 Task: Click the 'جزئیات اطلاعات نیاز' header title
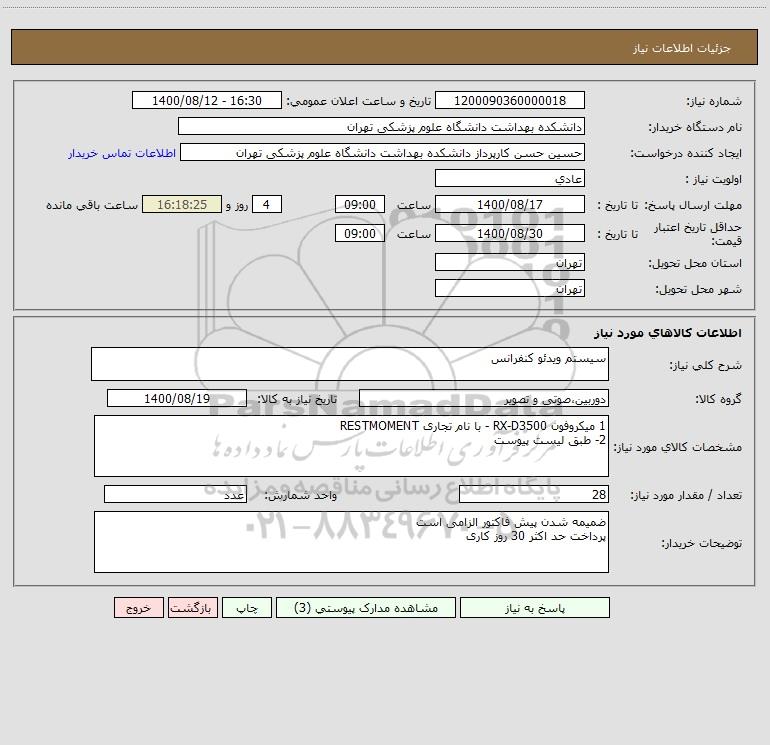tap(682, 48)
